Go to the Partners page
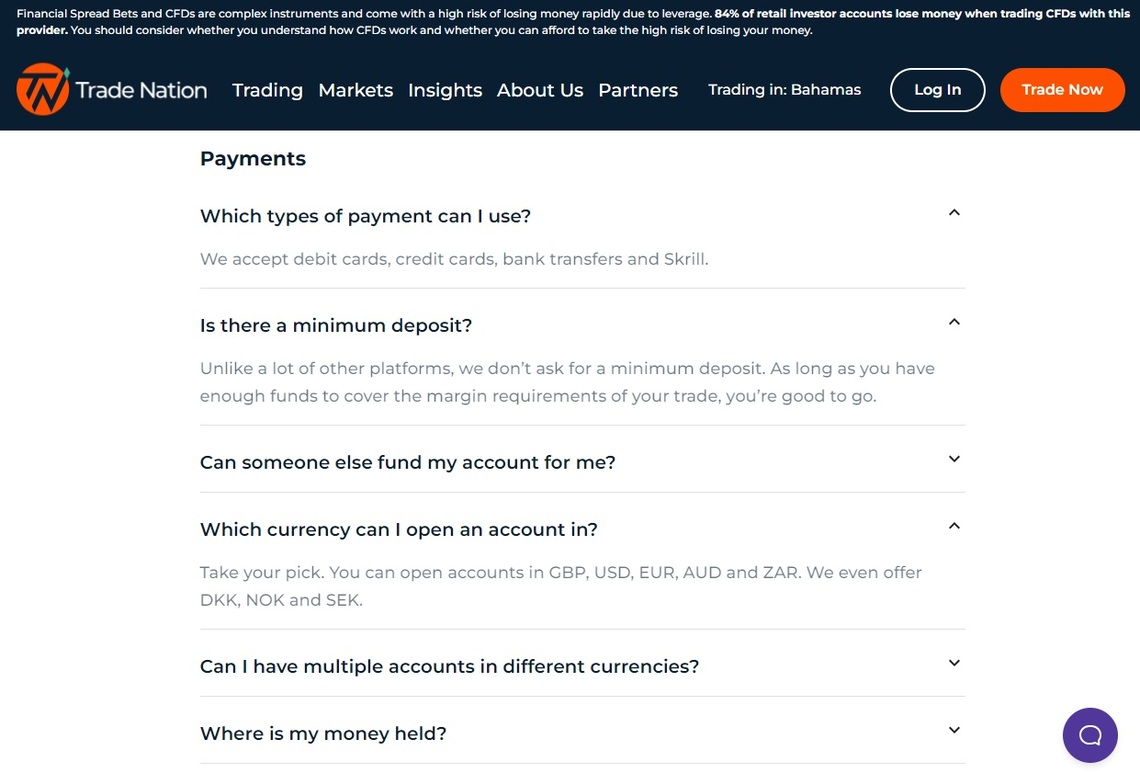This screenshot has width=1140, height=773. tap(638, 90)
